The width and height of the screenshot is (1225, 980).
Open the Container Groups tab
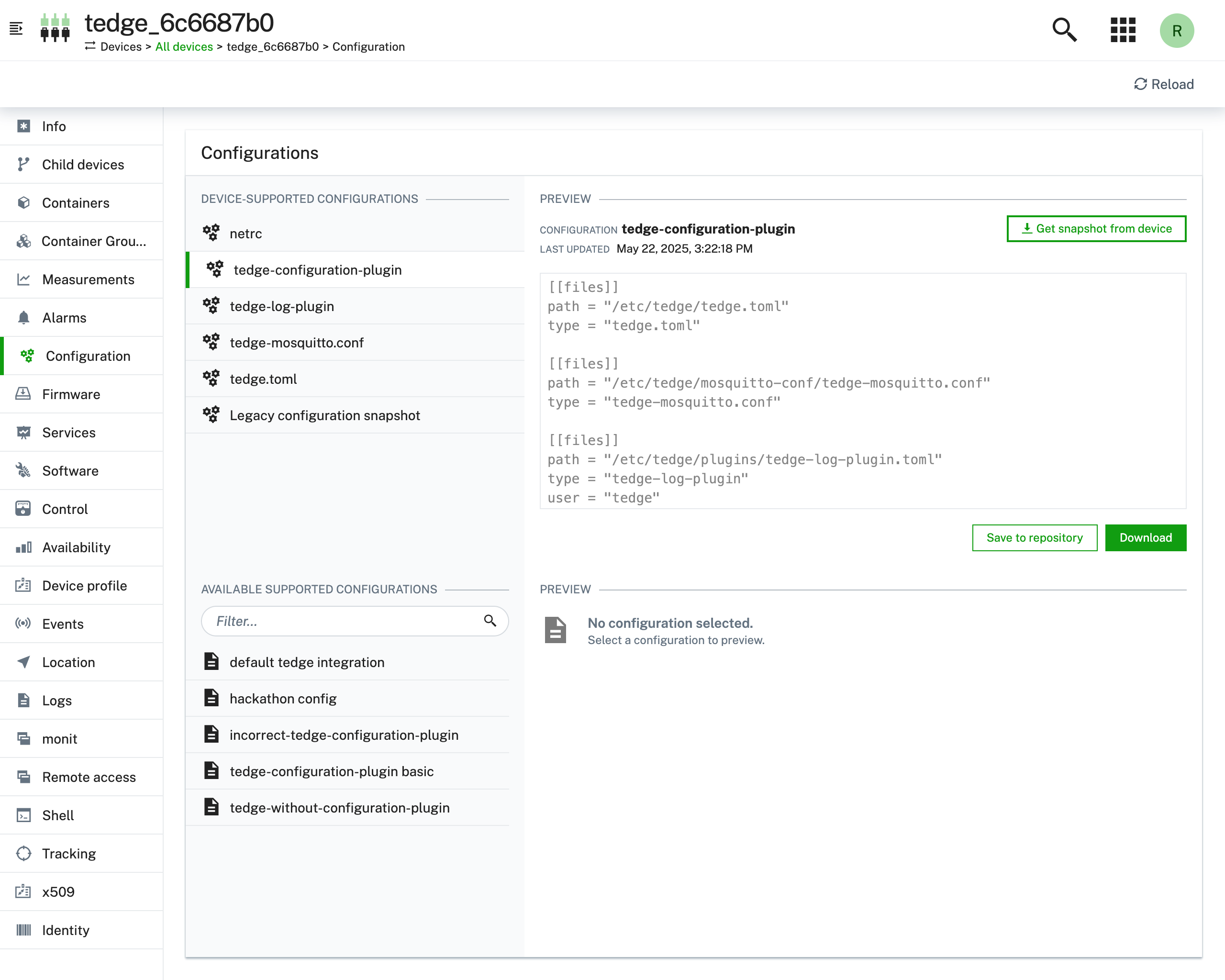81,241
